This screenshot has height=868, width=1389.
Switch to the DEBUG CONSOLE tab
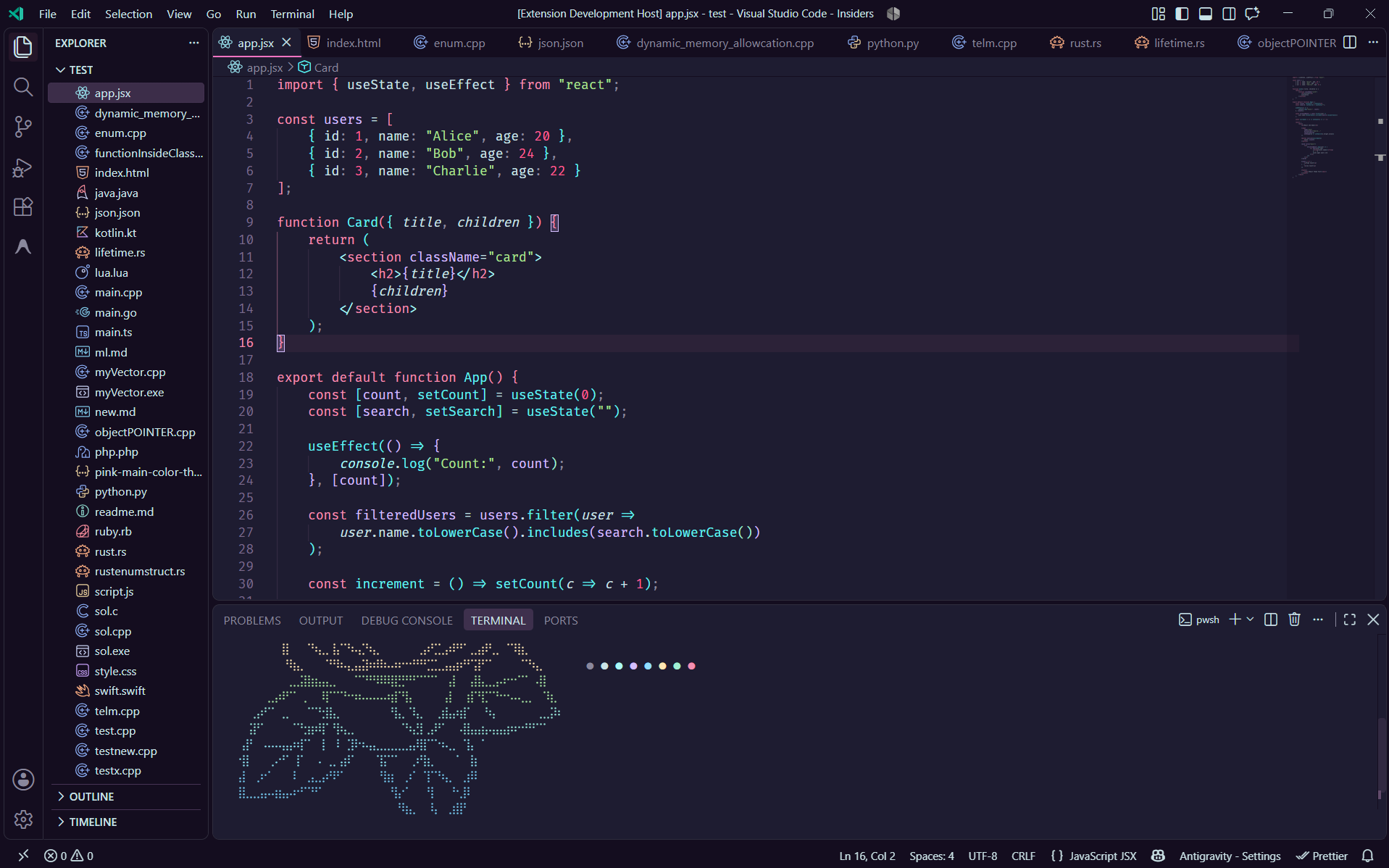pos(406,620)
